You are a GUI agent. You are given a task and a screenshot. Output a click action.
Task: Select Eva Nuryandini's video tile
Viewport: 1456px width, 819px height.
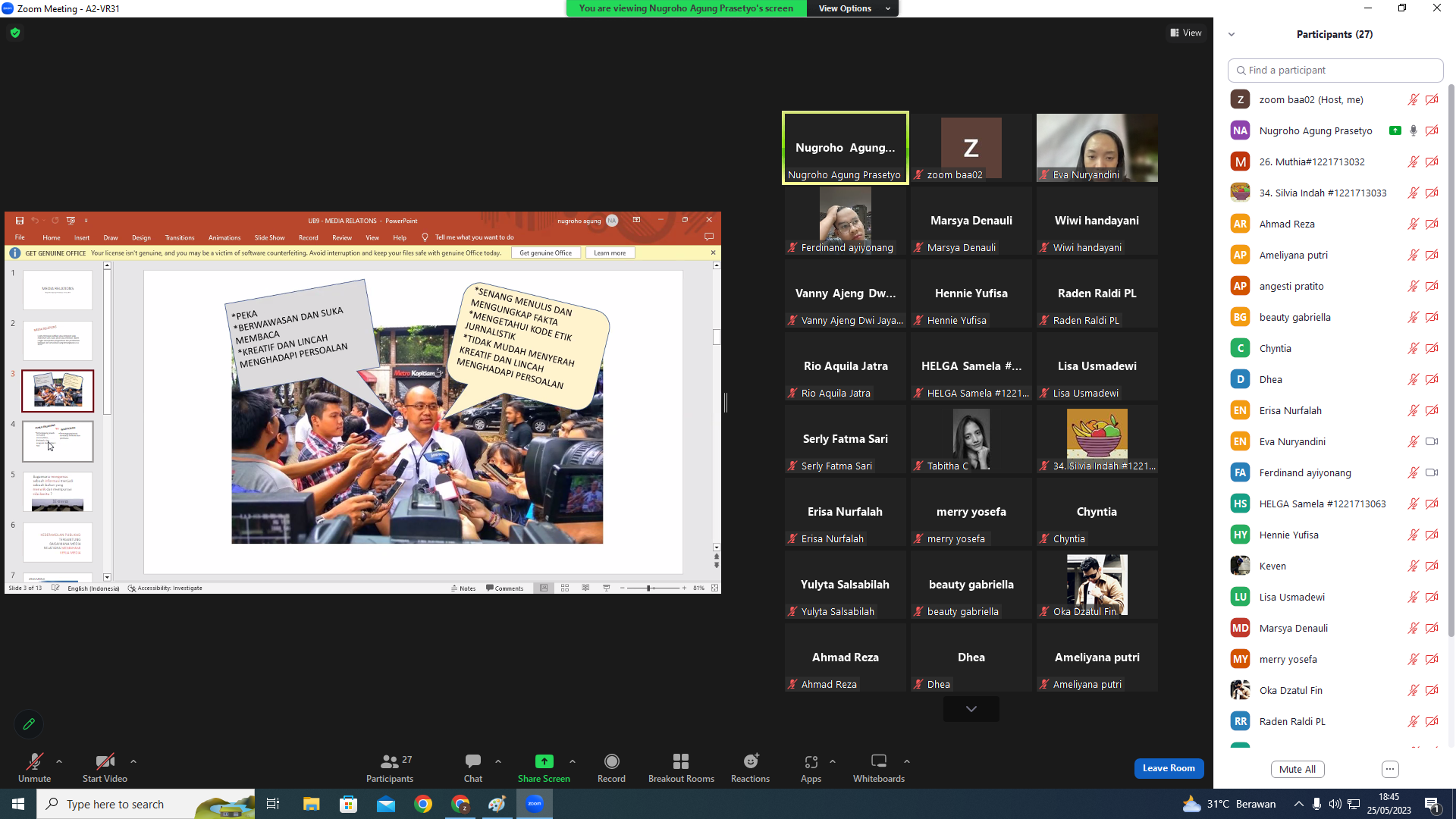(1097, 148)
